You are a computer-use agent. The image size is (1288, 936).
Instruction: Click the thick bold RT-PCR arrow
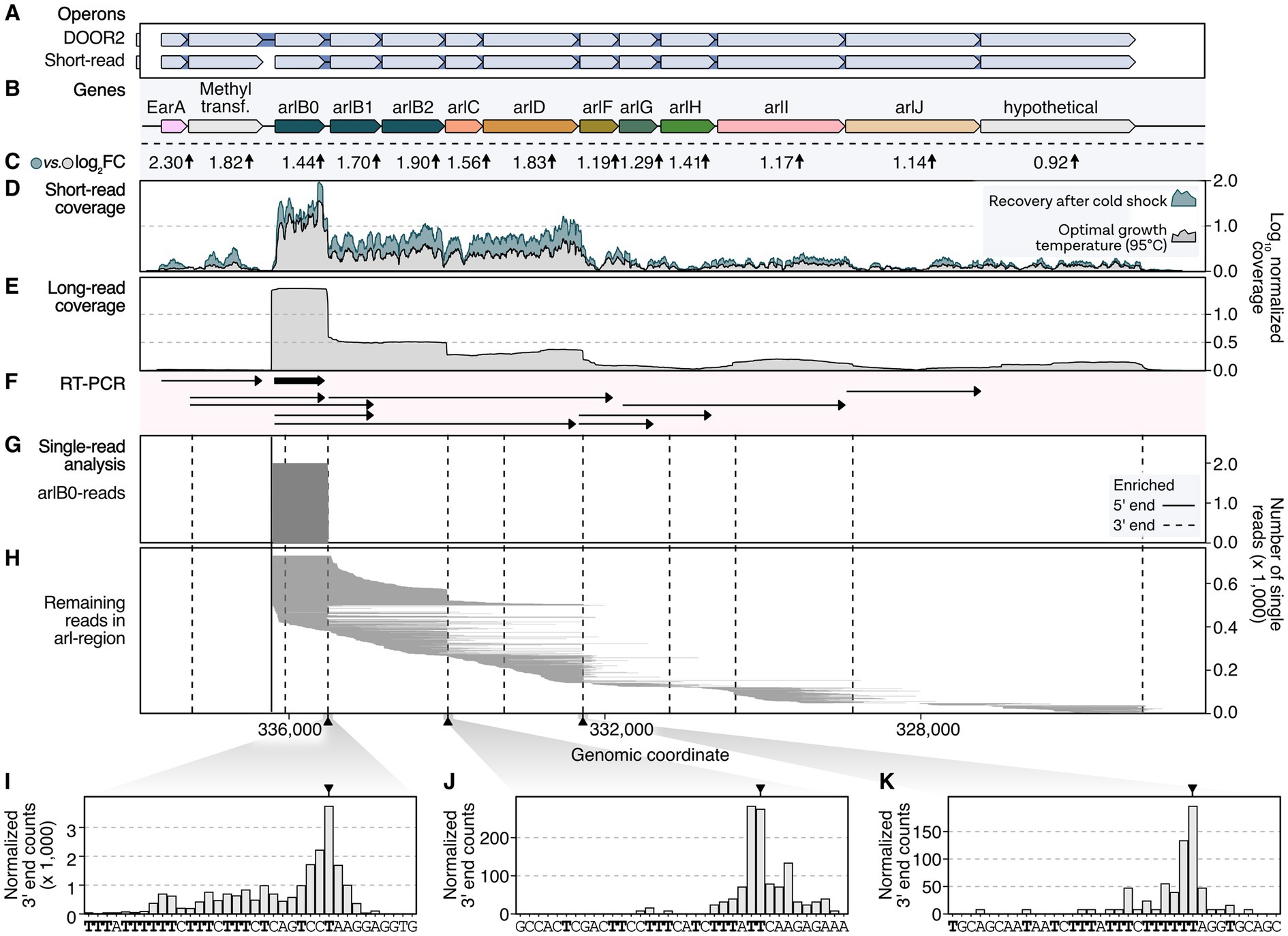[300, 380]
